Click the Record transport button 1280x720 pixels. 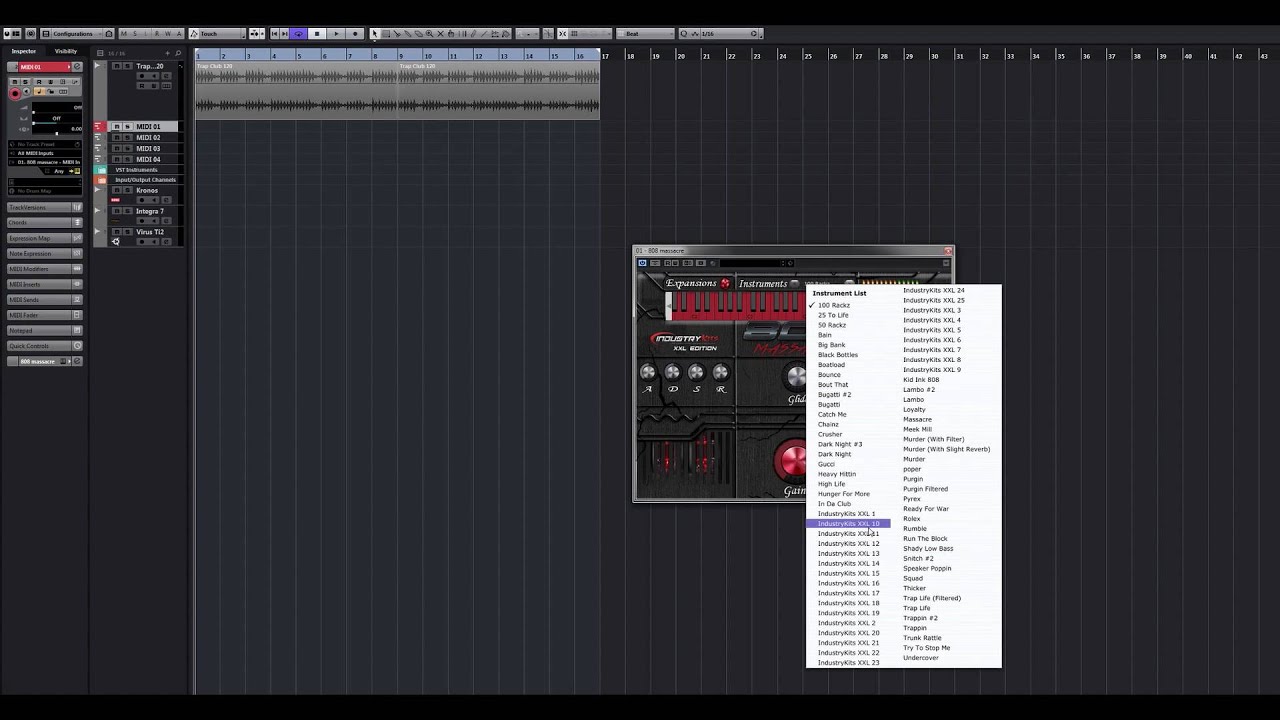[355, 34]
